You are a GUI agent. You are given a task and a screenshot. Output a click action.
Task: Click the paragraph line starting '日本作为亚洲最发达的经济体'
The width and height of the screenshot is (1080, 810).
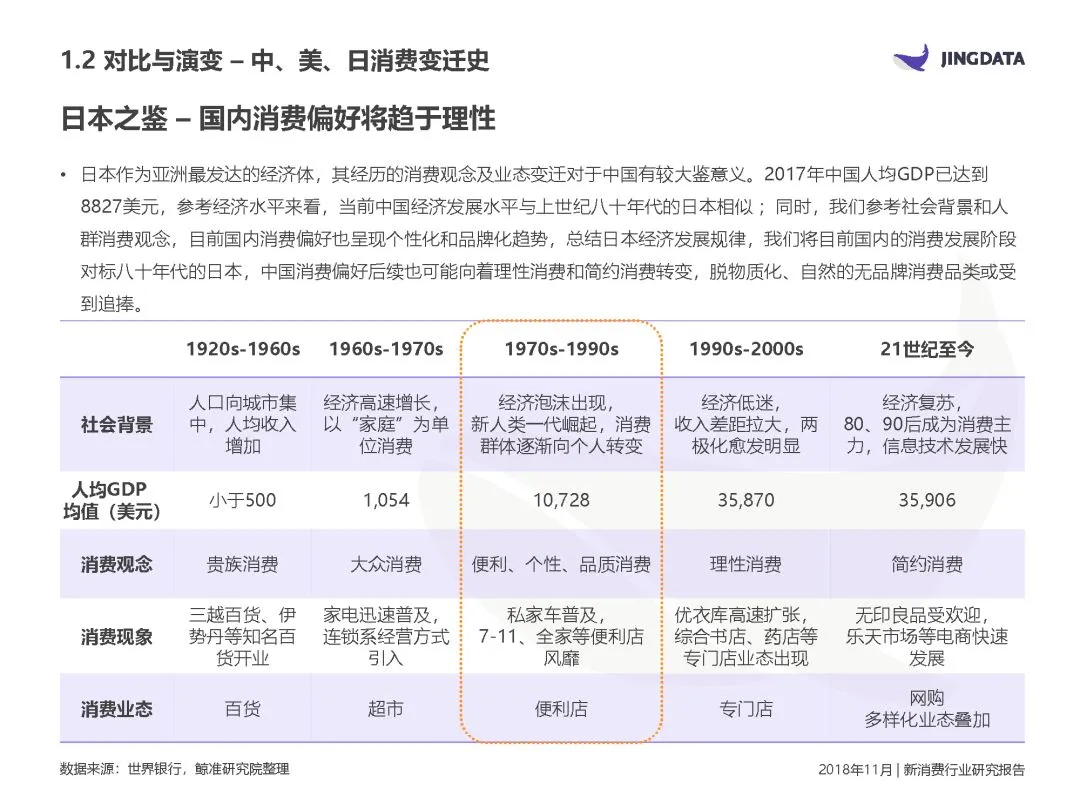click(534, 174)
